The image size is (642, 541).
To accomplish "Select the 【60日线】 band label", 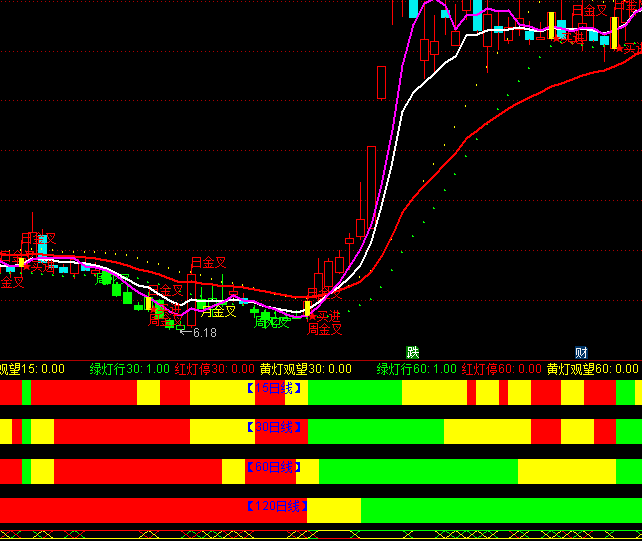I will coord(275,467).
